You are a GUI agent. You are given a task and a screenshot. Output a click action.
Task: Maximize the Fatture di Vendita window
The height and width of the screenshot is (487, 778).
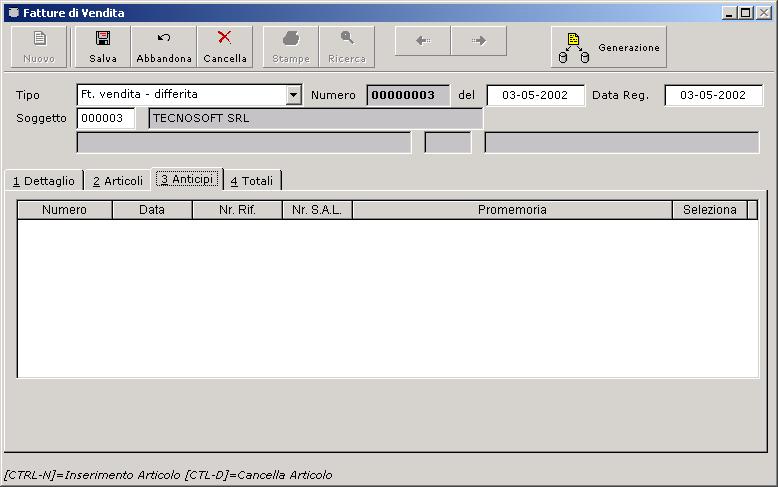(x=745, y=13)
